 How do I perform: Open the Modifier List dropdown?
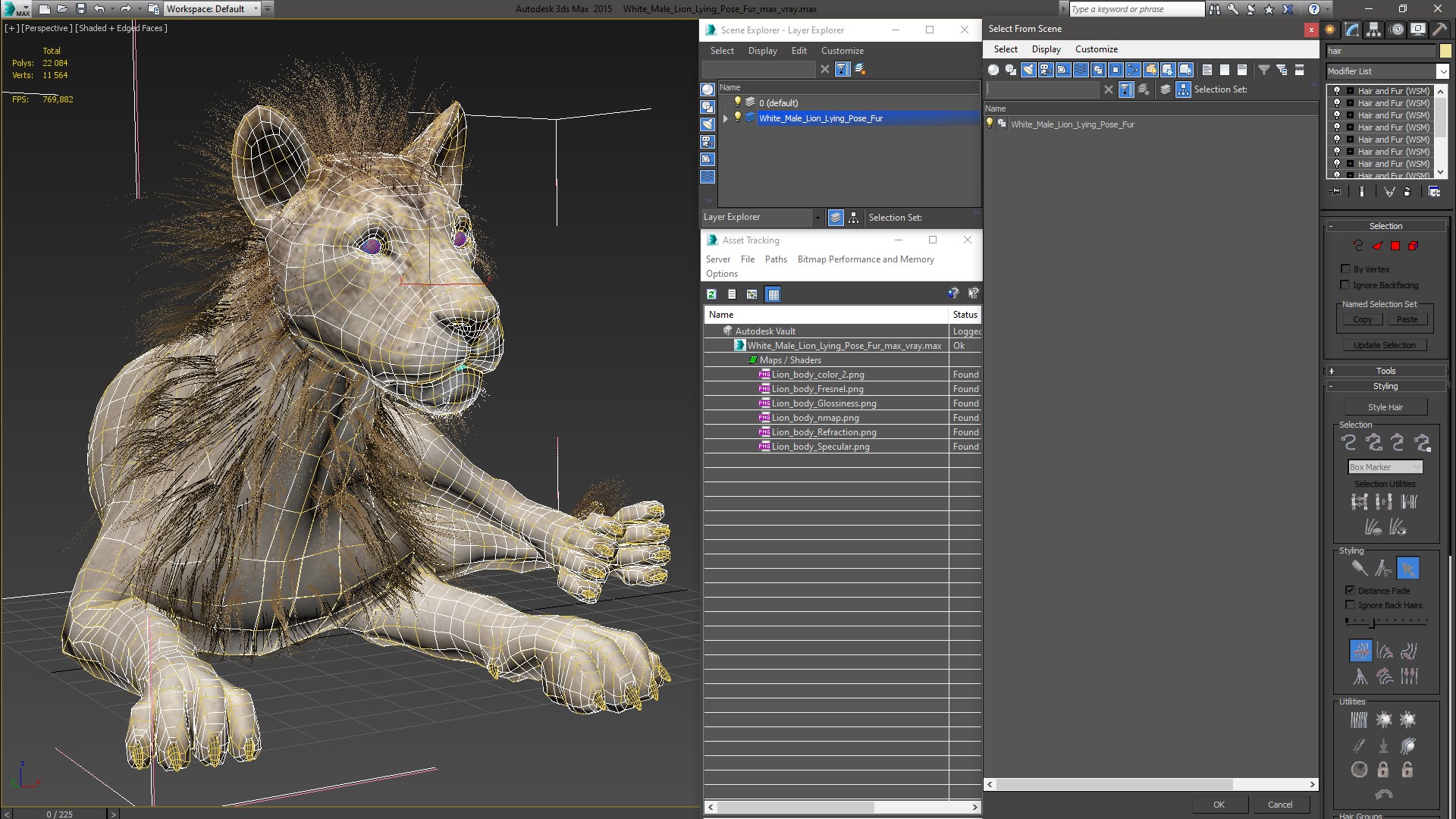click(x=1442, y=71)
